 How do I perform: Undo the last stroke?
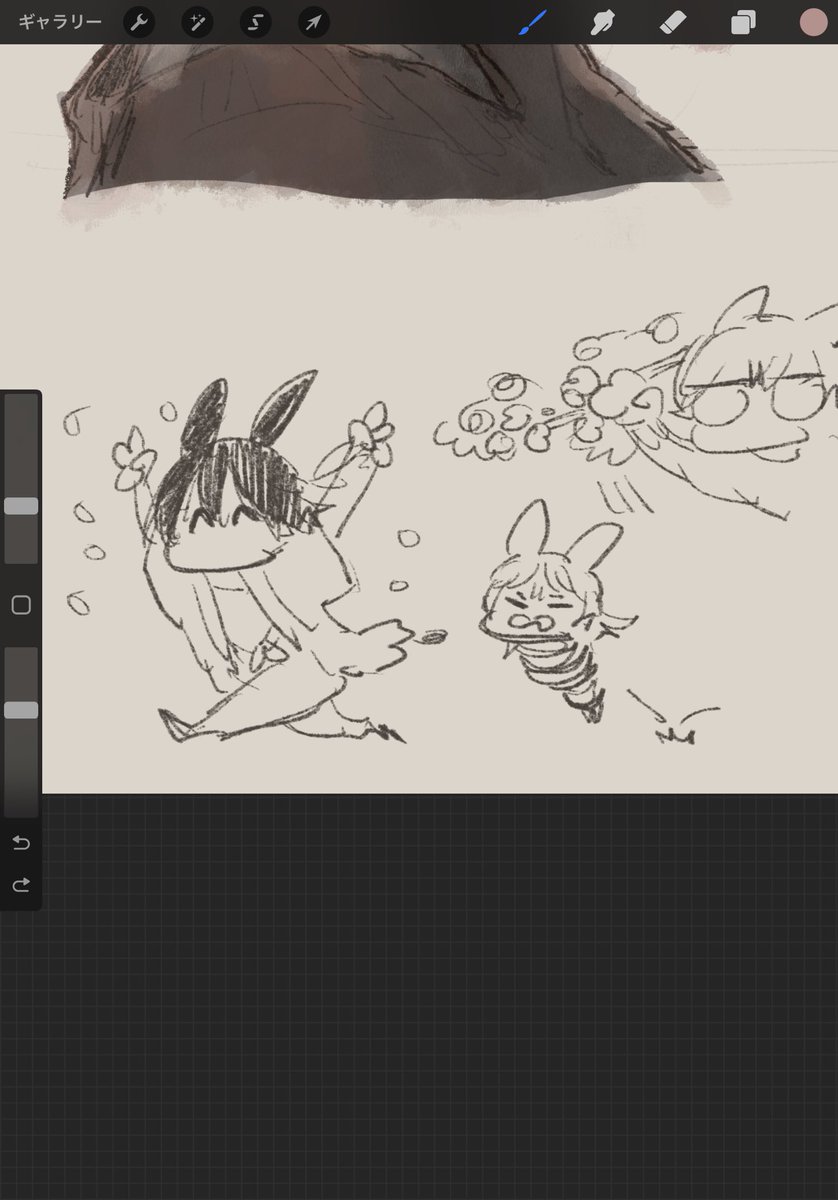click(21, 843)
